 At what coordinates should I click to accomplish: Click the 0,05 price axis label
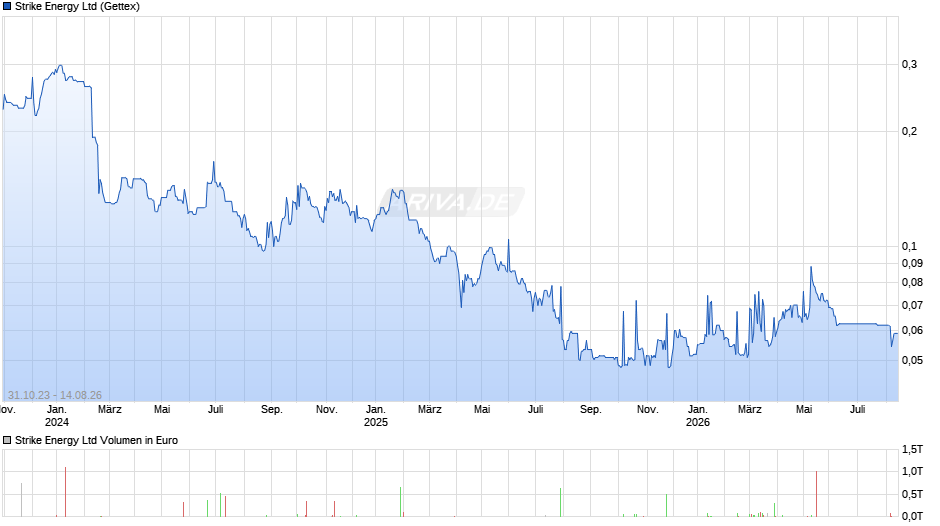point(912,360)
